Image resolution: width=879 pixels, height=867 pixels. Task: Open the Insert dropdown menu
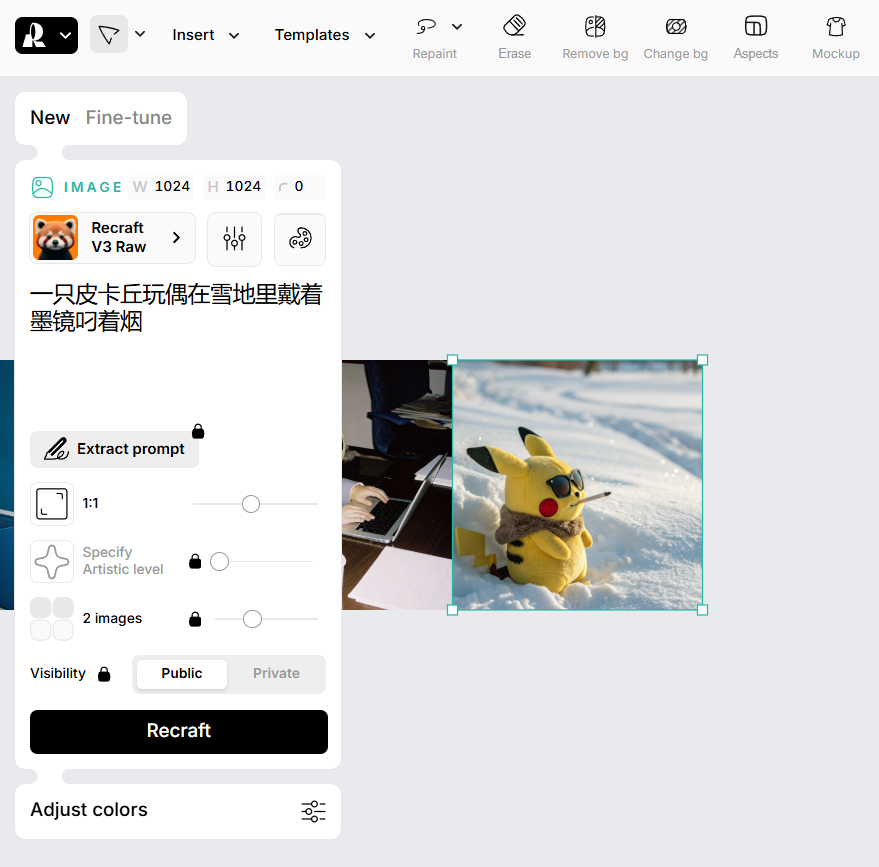click(x=206, y=35)
